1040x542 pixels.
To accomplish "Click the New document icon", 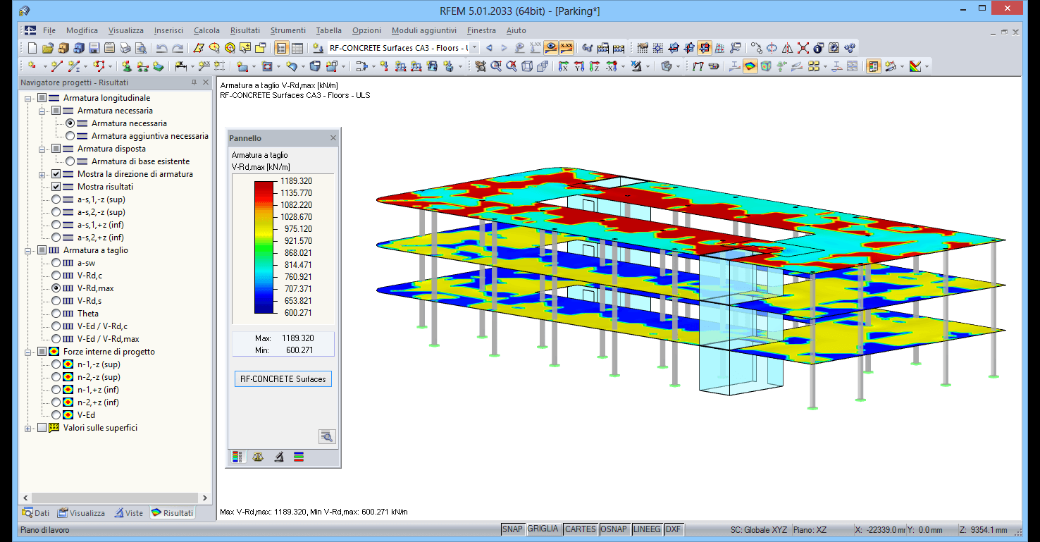I will [32, 48].
